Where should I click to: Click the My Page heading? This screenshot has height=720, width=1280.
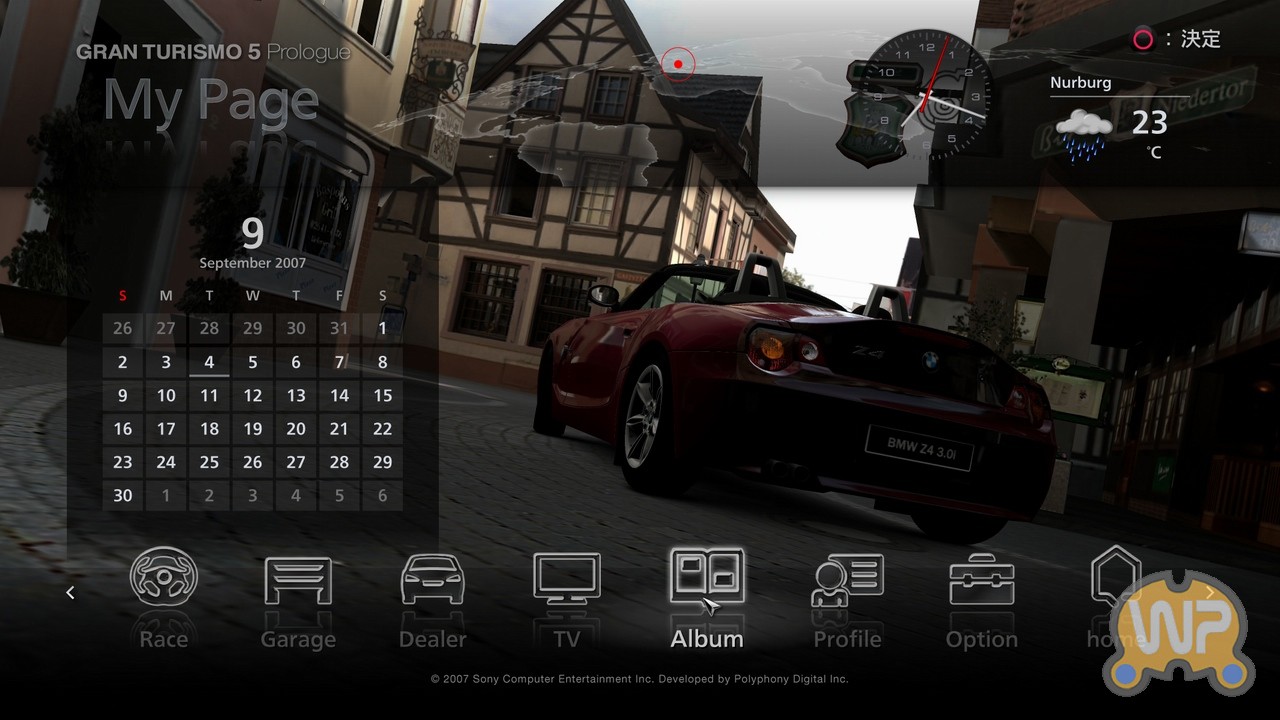pyautogui.click(x=211, y=100)
